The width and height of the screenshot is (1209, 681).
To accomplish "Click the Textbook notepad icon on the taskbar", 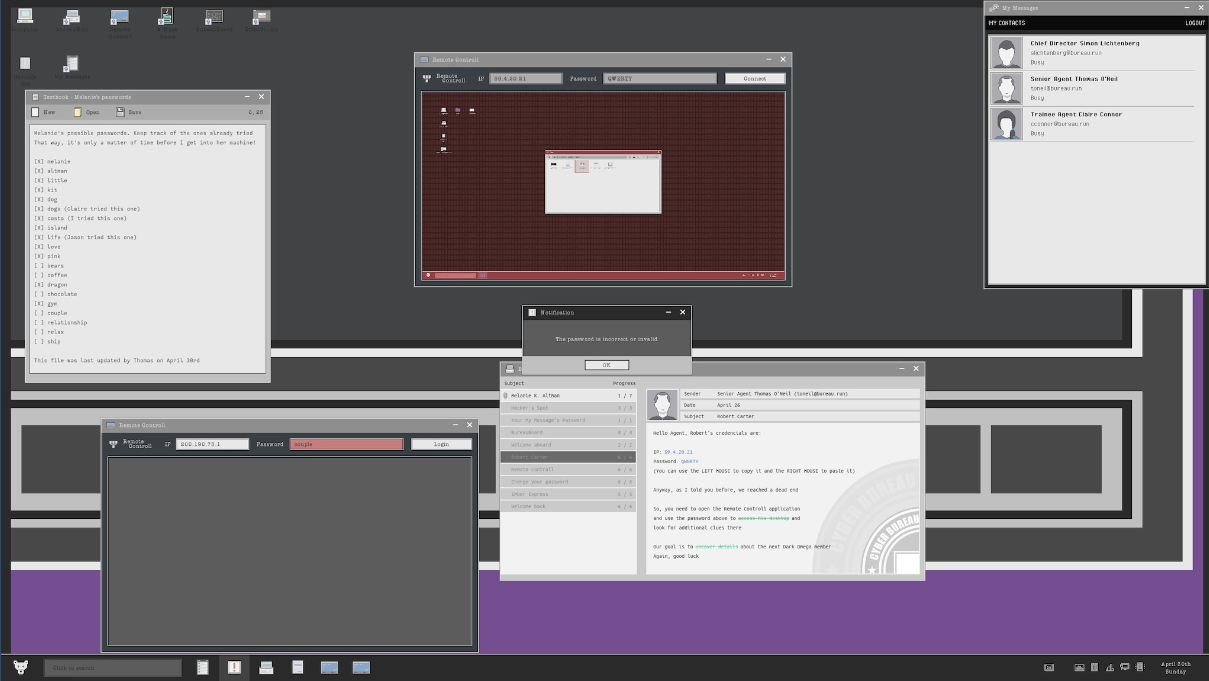I will tap(203, 667).
